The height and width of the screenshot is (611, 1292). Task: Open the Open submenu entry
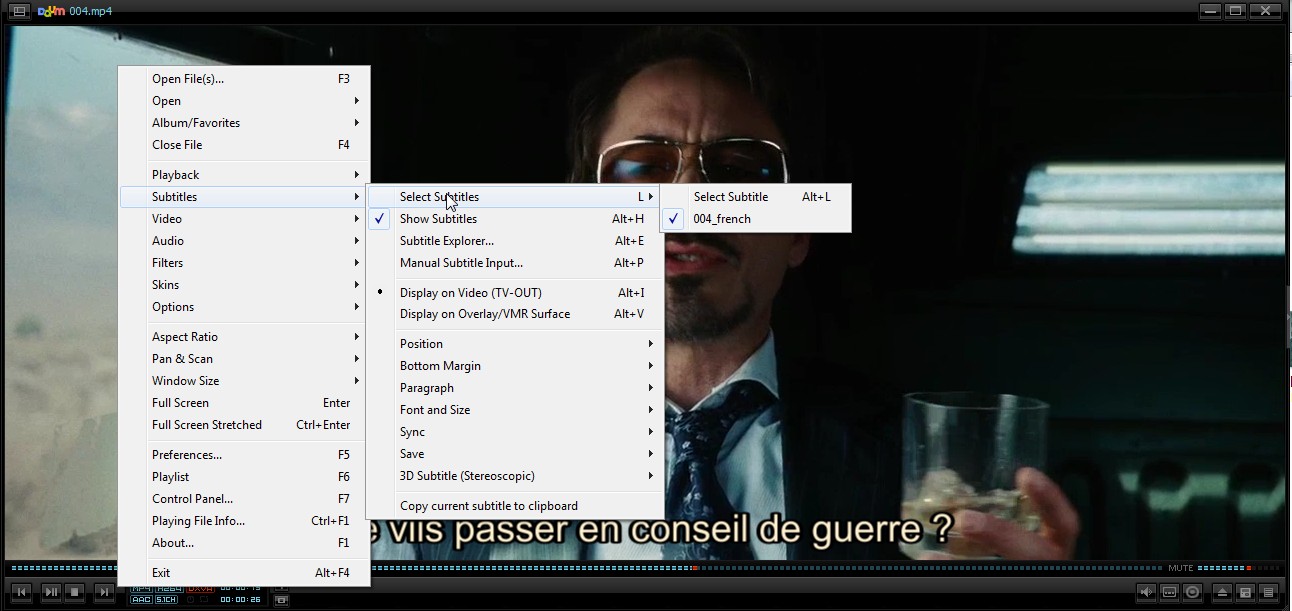point(244,101)
